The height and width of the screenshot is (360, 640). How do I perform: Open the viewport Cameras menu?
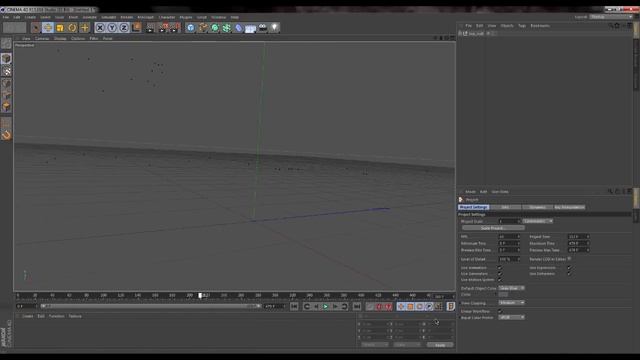point(42,38)
